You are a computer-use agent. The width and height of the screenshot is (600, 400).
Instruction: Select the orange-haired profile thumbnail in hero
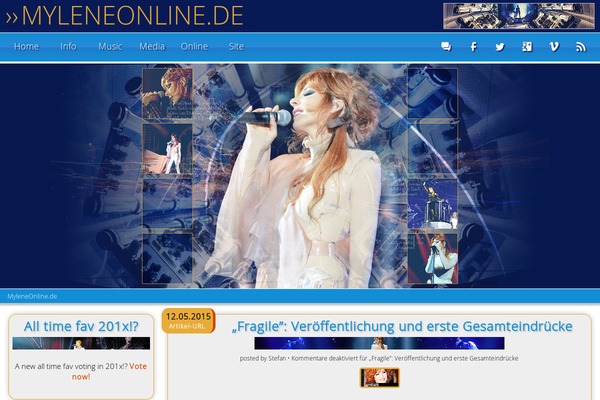coord(168,93)
